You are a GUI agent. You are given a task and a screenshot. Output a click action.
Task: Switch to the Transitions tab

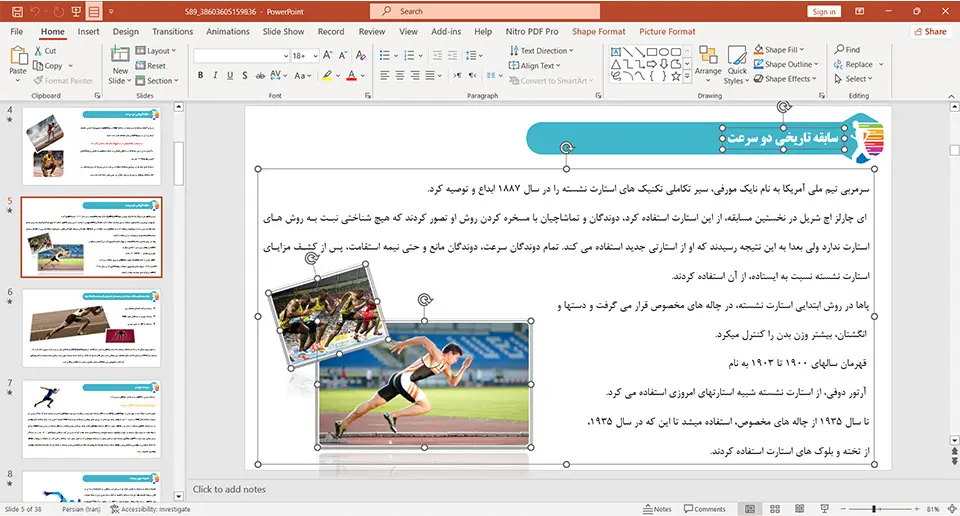173,31
